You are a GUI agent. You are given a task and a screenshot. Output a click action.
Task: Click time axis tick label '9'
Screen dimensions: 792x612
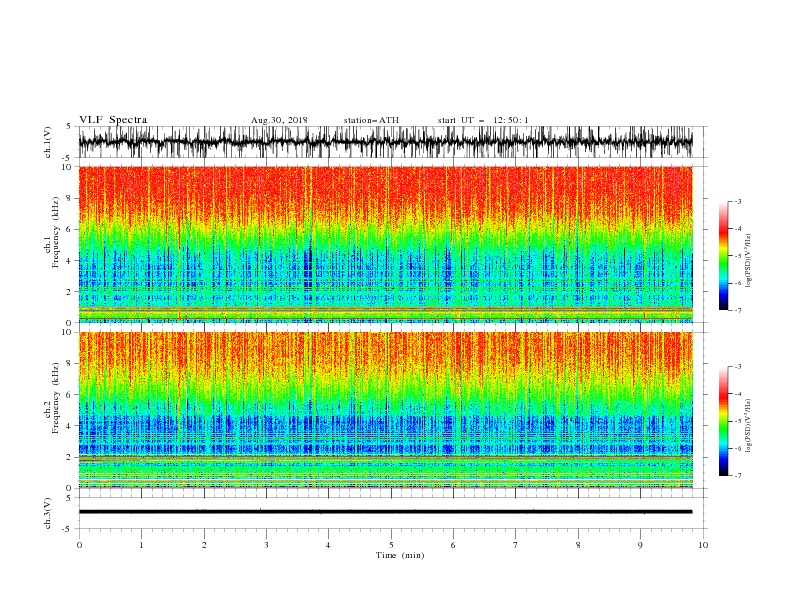pyautogui.click(x=640, y=545)
